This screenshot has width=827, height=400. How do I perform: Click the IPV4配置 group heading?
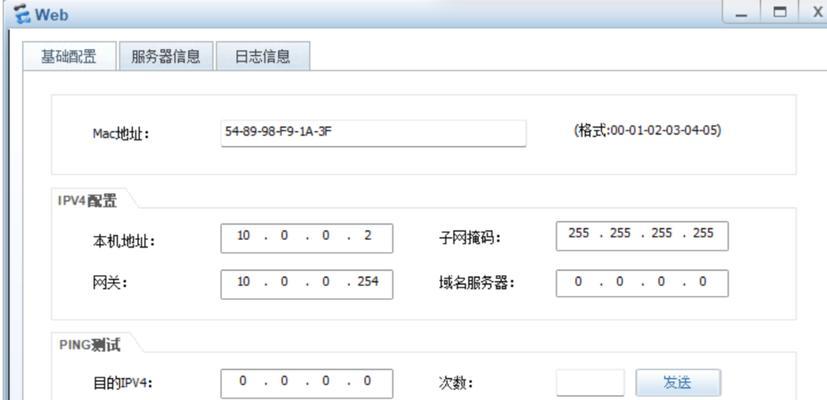[88, 201]
